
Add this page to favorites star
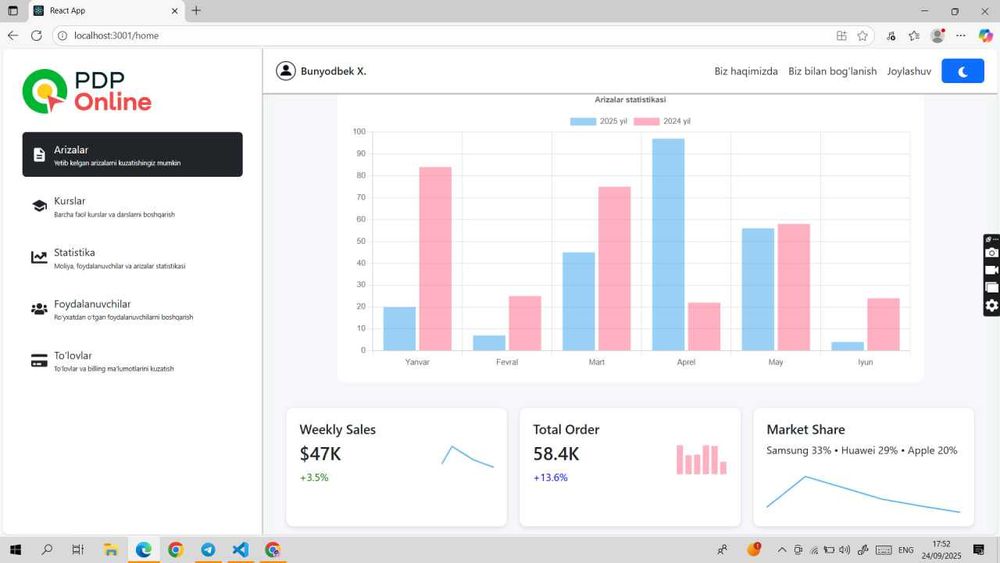click(x=862, y=36)
